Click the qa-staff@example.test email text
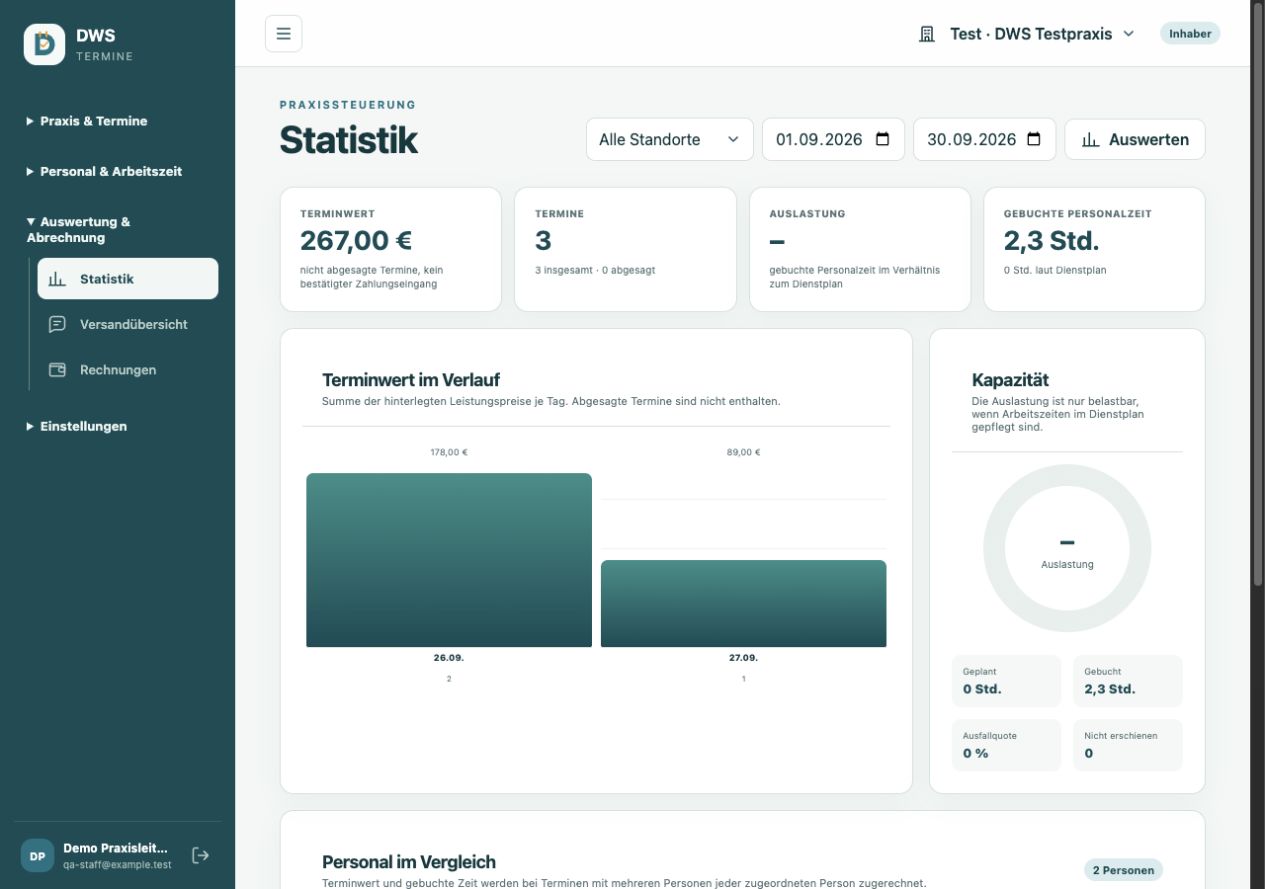 click(117, 865)
